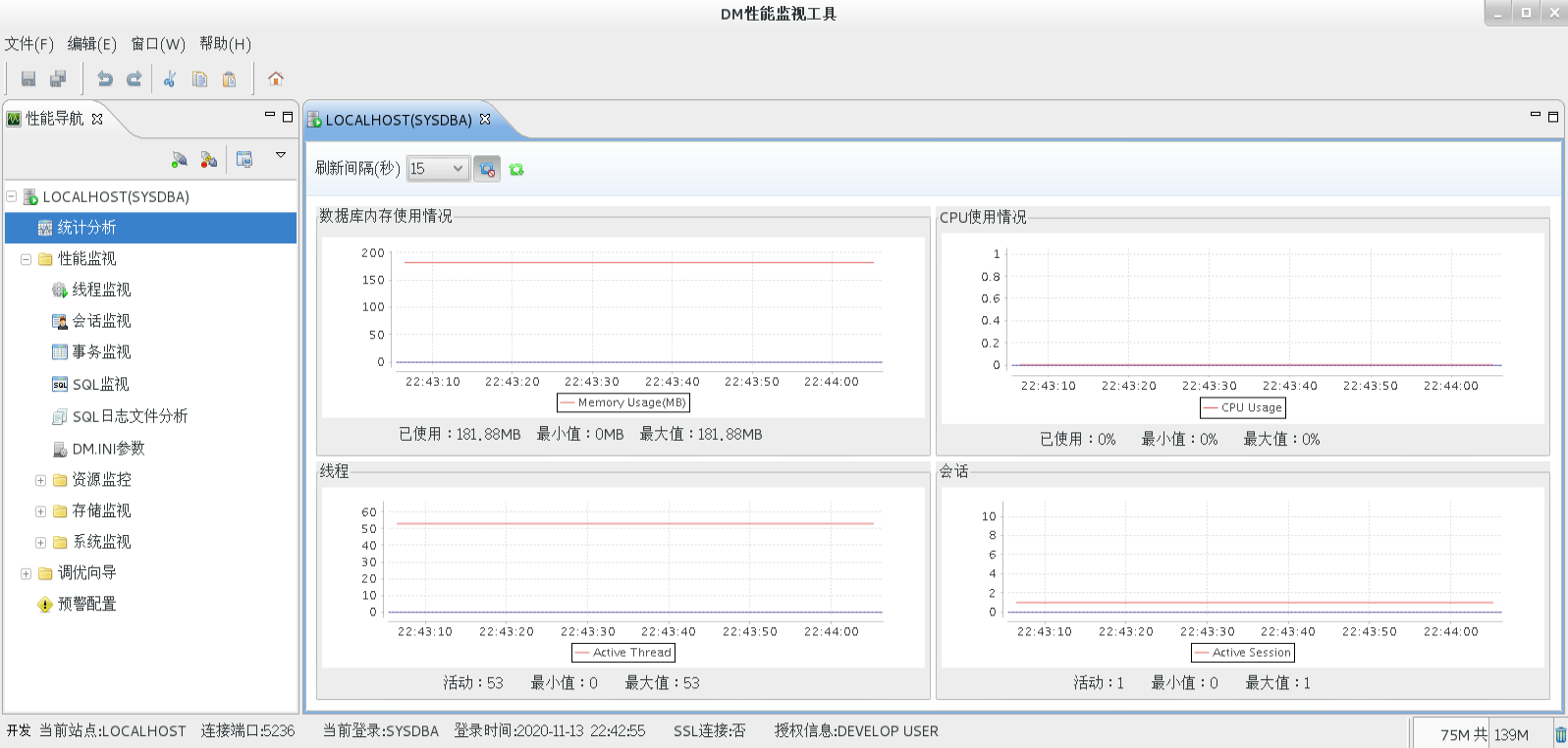Image resolution: width=1568 pixels, height=748 pixels.
Task: Undo the last action from the toolbar
Action: 104,79
